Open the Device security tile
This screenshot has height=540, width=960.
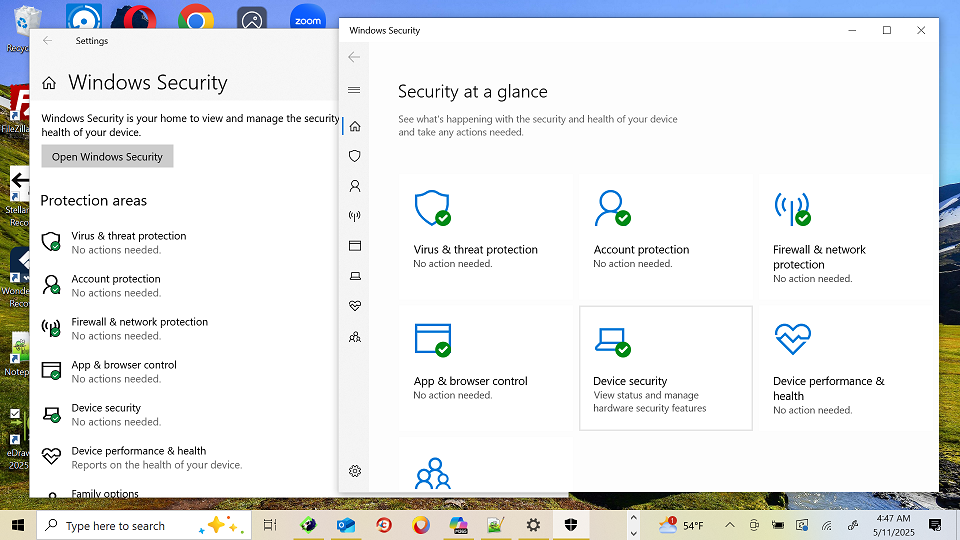(665, 368)
